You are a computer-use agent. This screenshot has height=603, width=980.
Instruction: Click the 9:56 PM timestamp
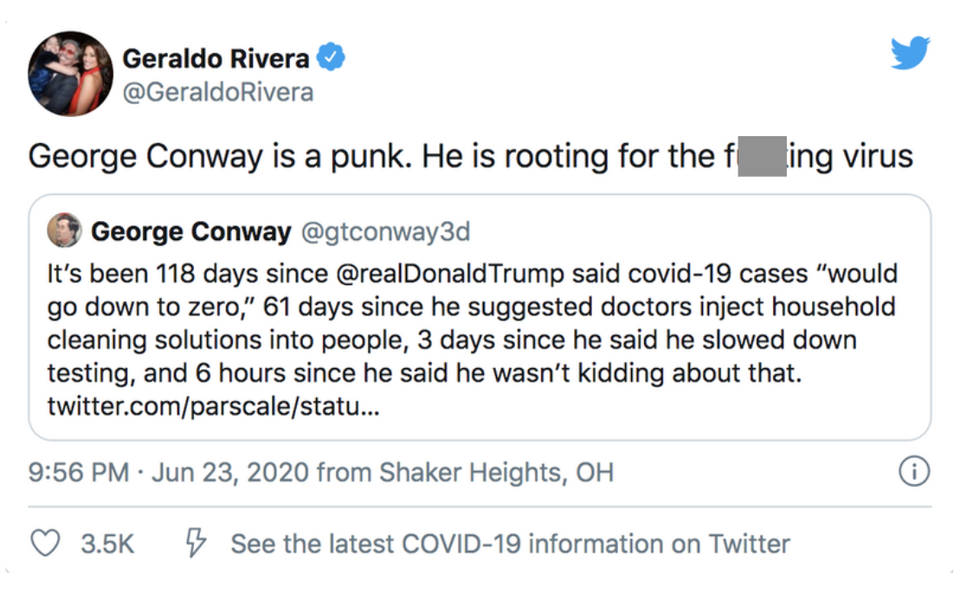click(78, 472)
